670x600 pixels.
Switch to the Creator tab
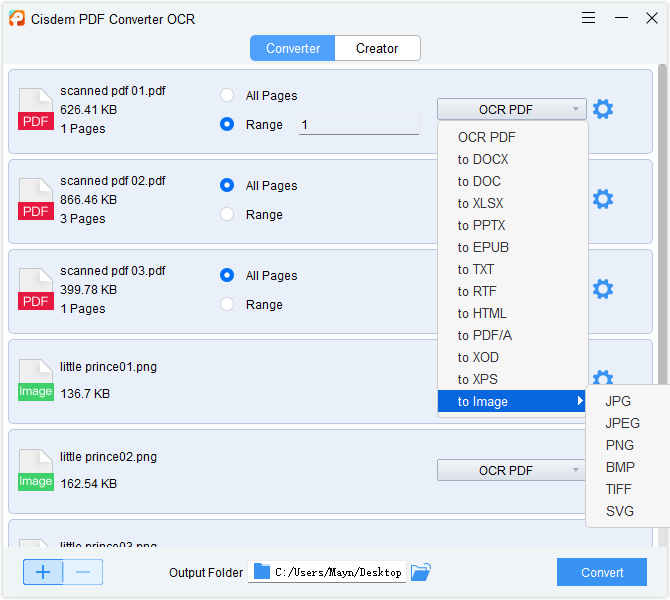(x=377, y=48)
